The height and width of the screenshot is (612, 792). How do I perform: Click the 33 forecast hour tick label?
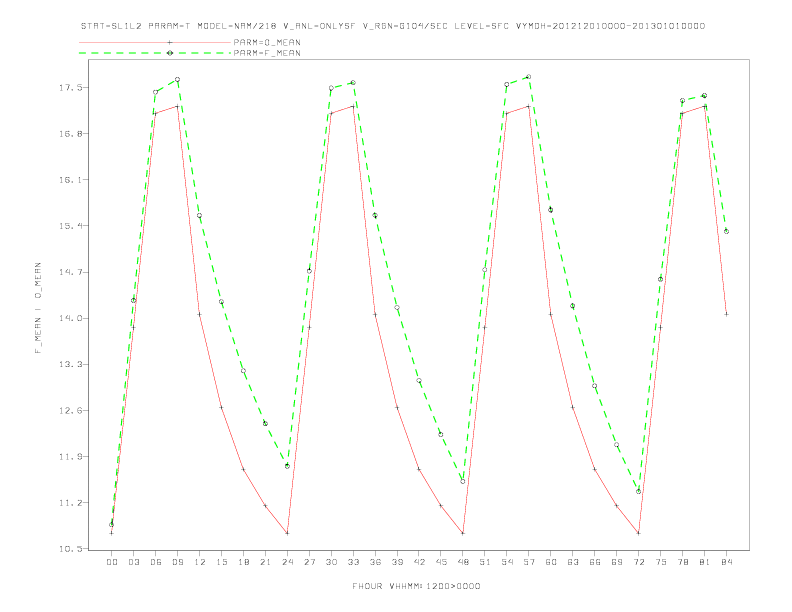click(x=353, y=562)
